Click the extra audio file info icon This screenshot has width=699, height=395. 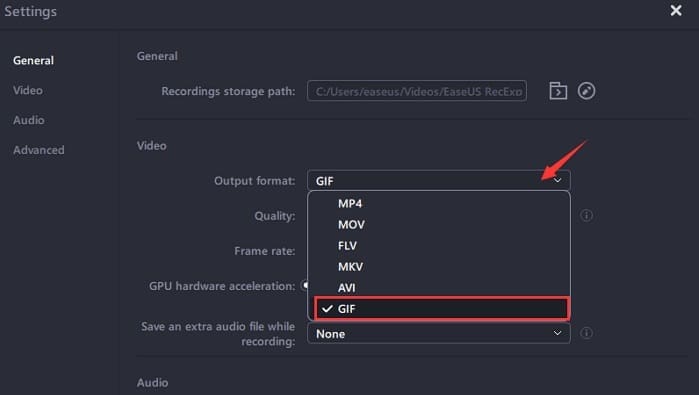586,333
